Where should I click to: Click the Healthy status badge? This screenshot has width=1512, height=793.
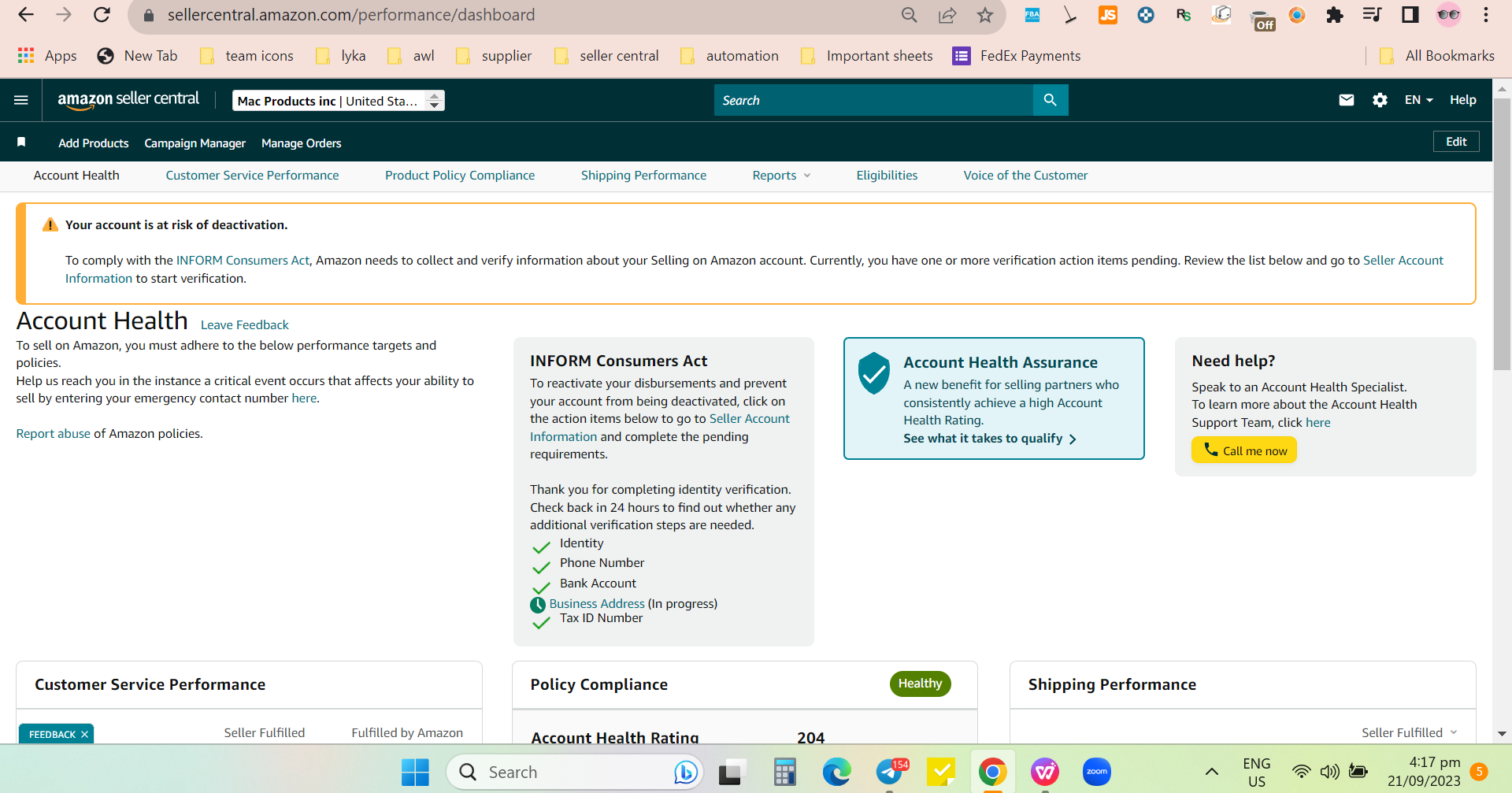point(921,684)
